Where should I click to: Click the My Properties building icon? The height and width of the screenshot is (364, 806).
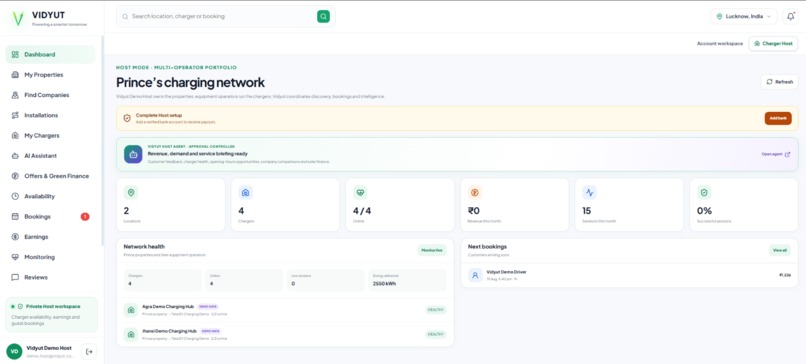tap(15, 75)
